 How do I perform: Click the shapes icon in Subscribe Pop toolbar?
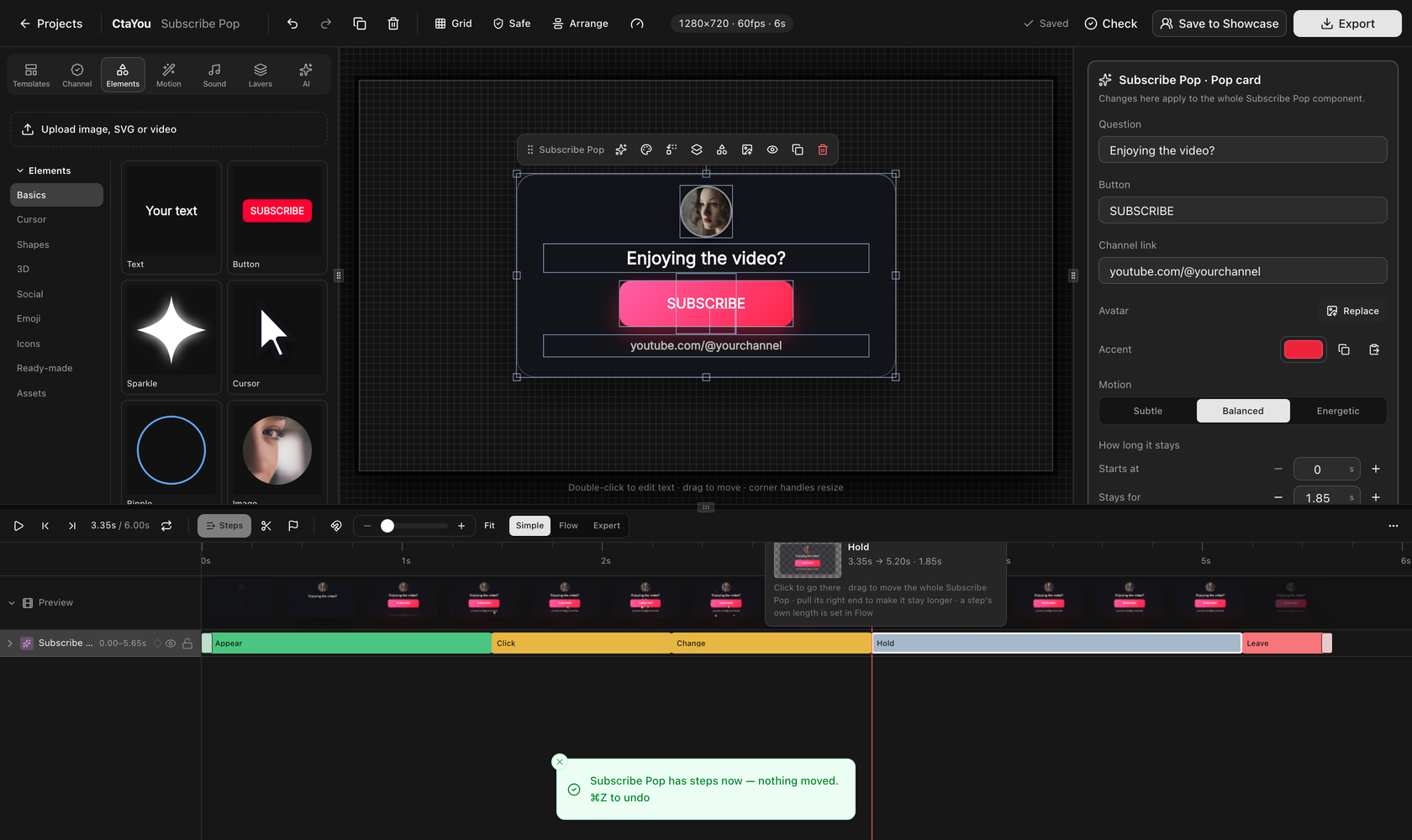pyautogui.click(x=722, y=150)
